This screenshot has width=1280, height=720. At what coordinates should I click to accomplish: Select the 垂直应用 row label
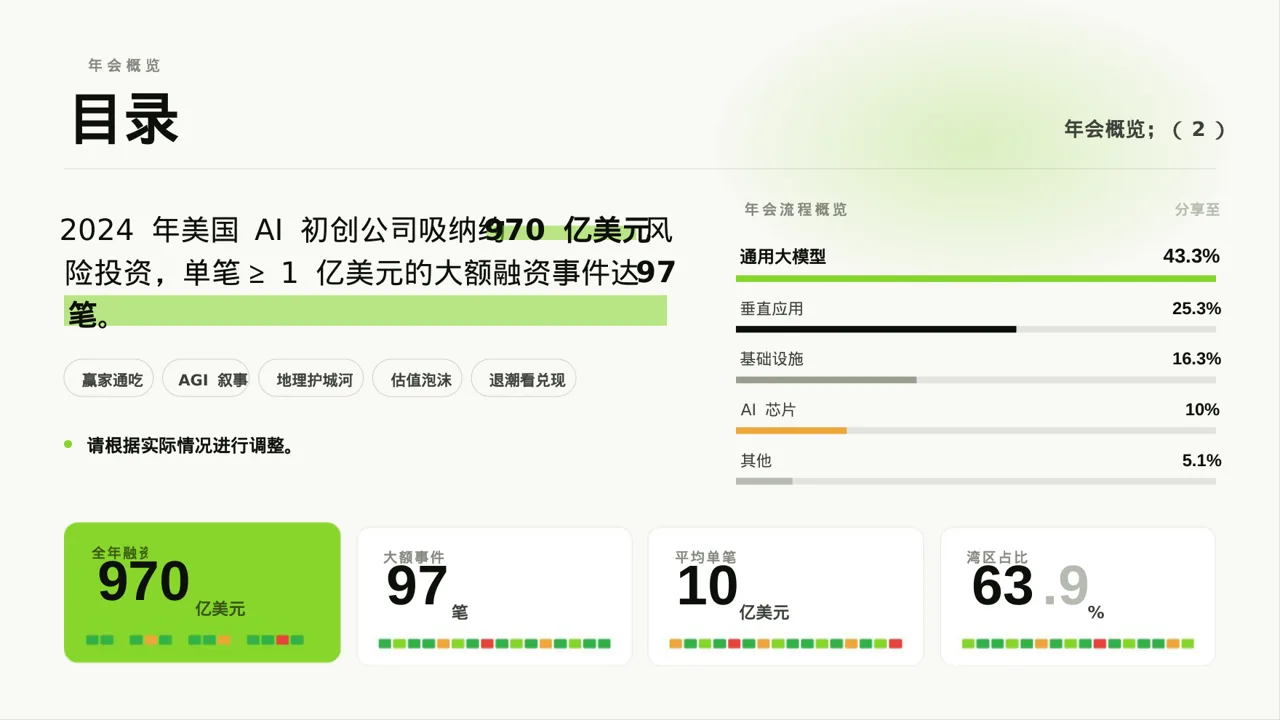coord(772,309)
